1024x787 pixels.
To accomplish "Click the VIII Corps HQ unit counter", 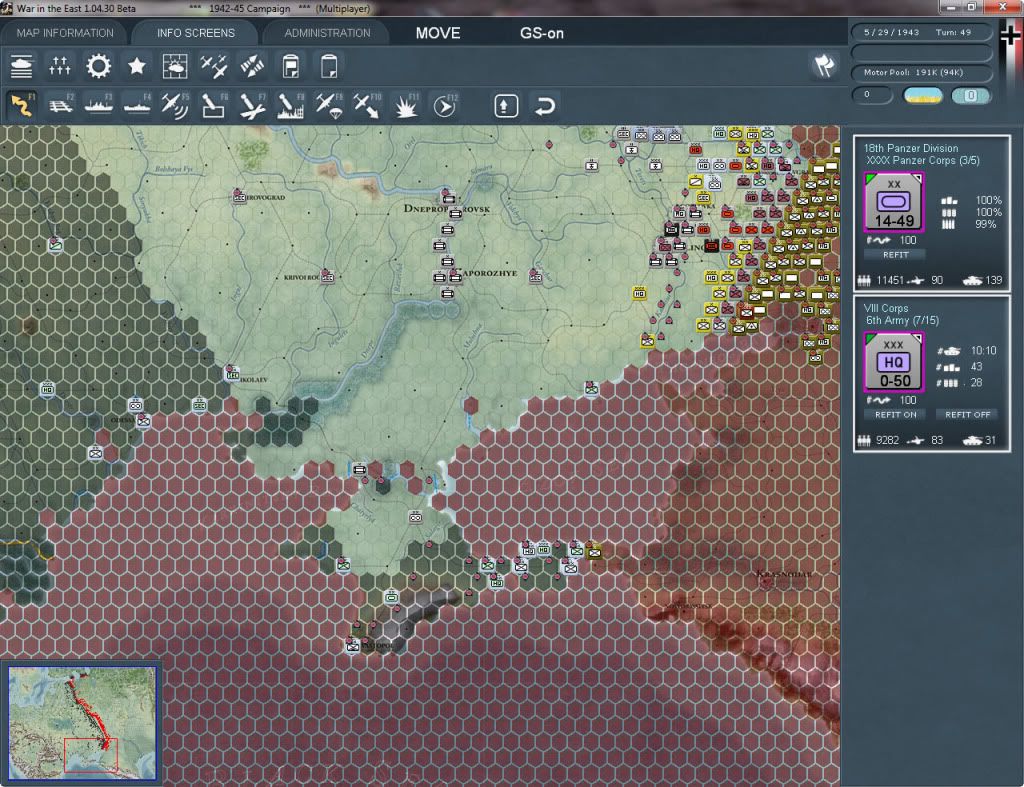I will [893, 362].
